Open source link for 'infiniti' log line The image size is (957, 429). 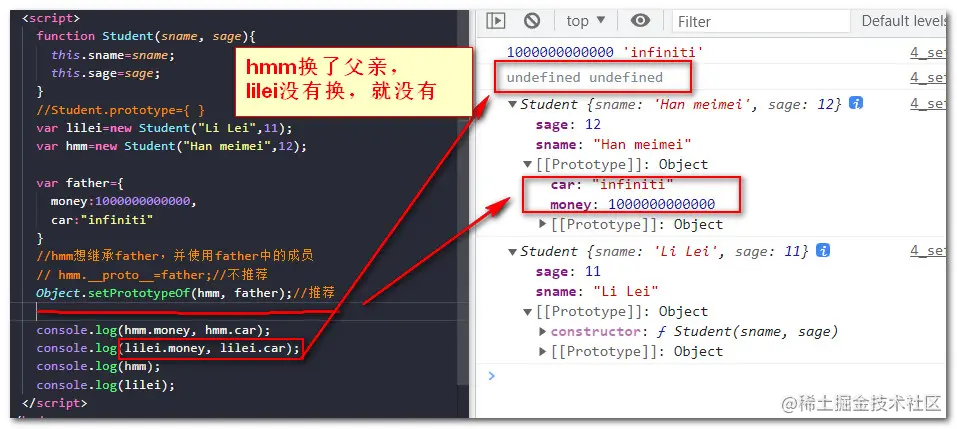tap(928, 52)
